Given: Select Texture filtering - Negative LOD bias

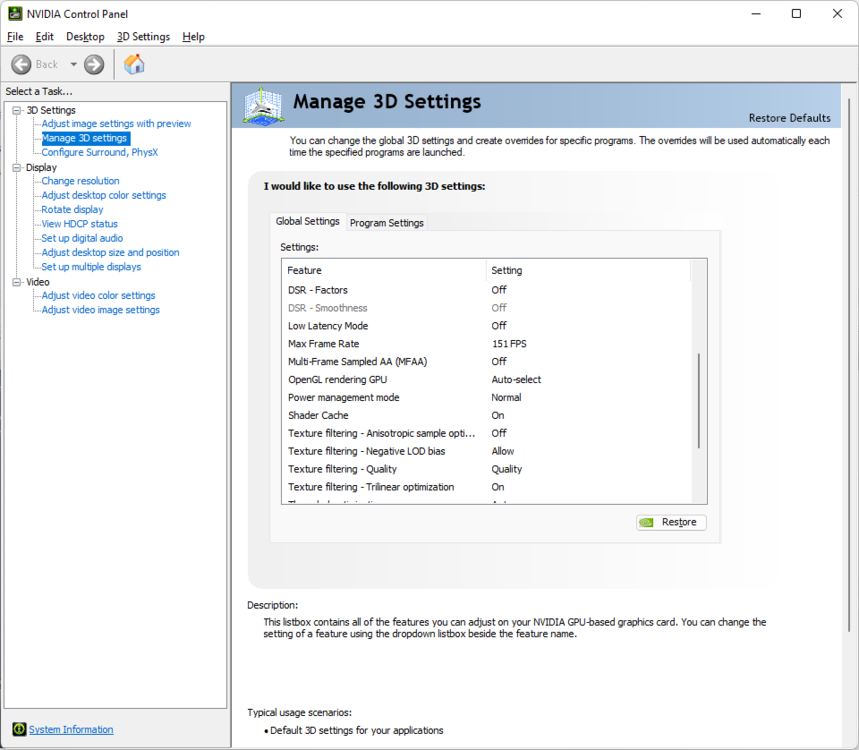Looking at the screenshot, I should [x=486, y=451].
